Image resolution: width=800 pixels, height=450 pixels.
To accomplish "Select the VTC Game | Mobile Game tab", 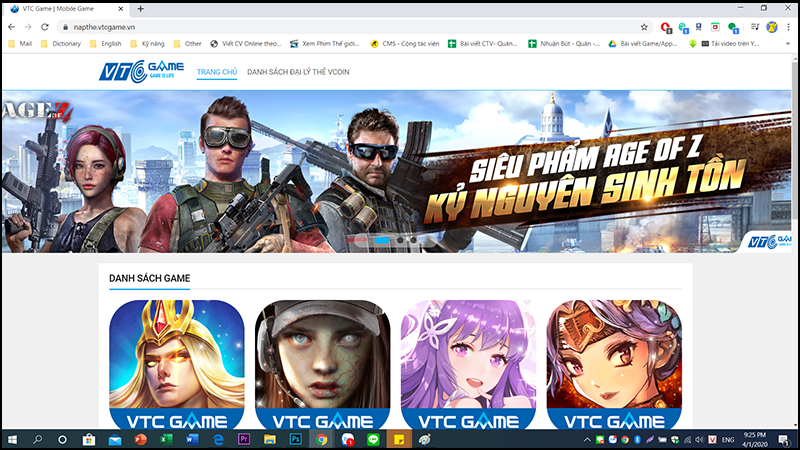I will (x=66, y=9).
